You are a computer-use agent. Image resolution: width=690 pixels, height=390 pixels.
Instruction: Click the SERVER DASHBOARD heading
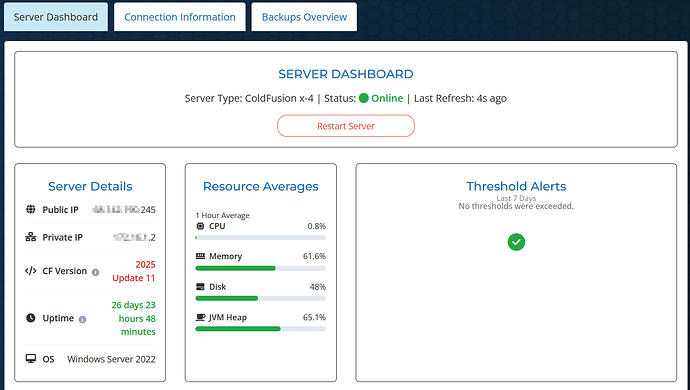(346, 74)
